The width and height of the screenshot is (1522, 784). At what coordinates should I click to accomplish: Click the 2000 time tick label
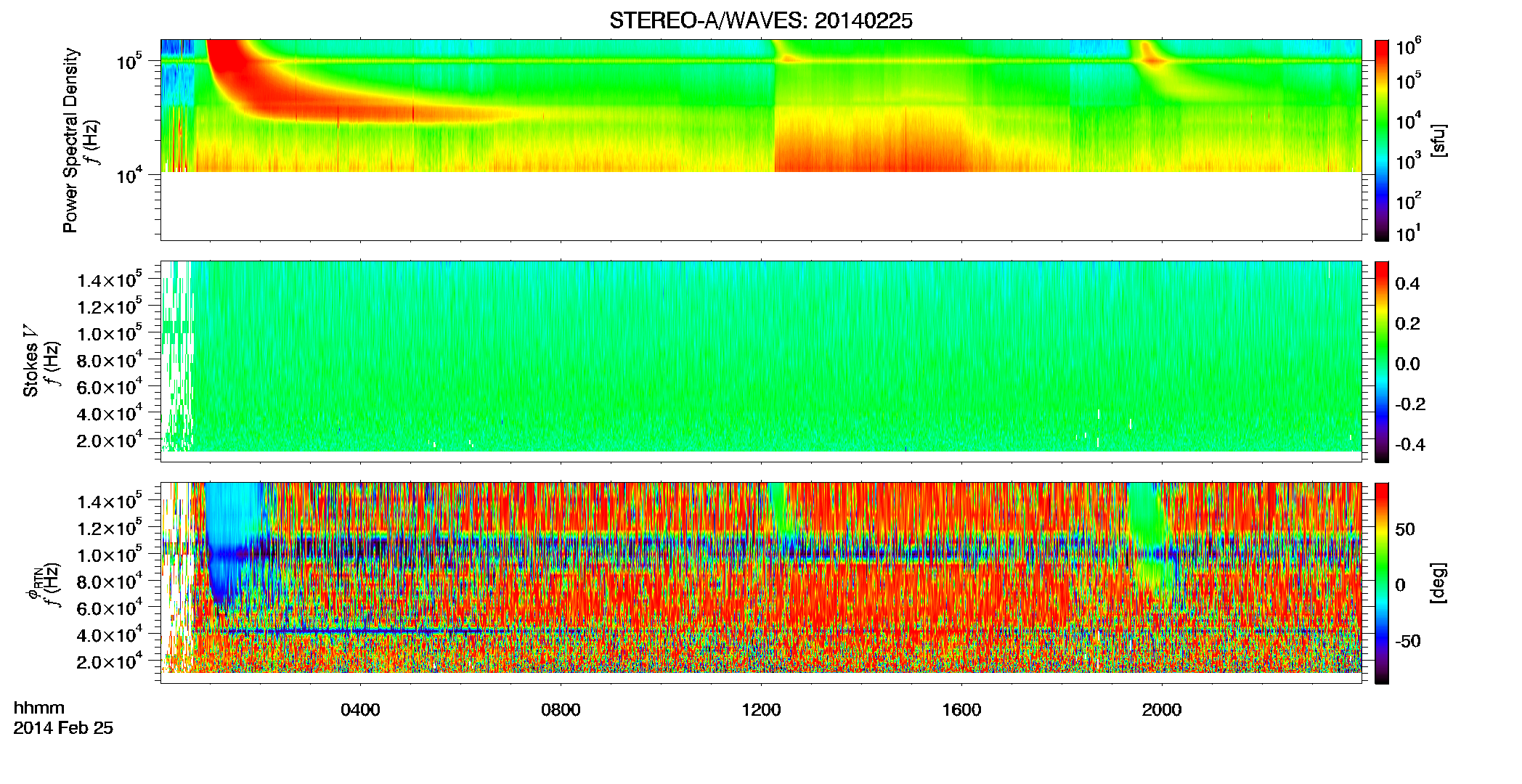coord(1162,709)
